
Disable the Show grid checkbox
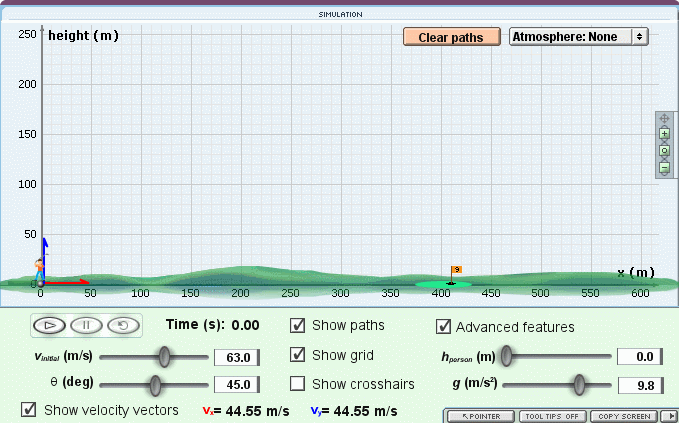tap(298, 355)
